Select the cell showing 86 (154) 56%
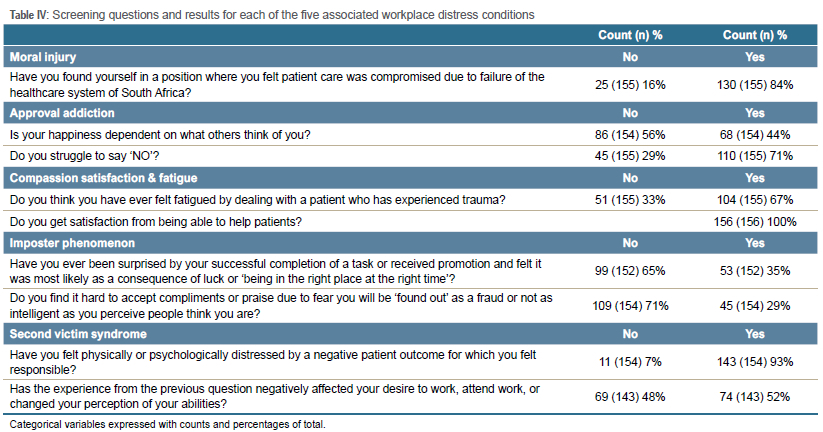This screenshot has height=432, width=823. [x=631, y=134]
